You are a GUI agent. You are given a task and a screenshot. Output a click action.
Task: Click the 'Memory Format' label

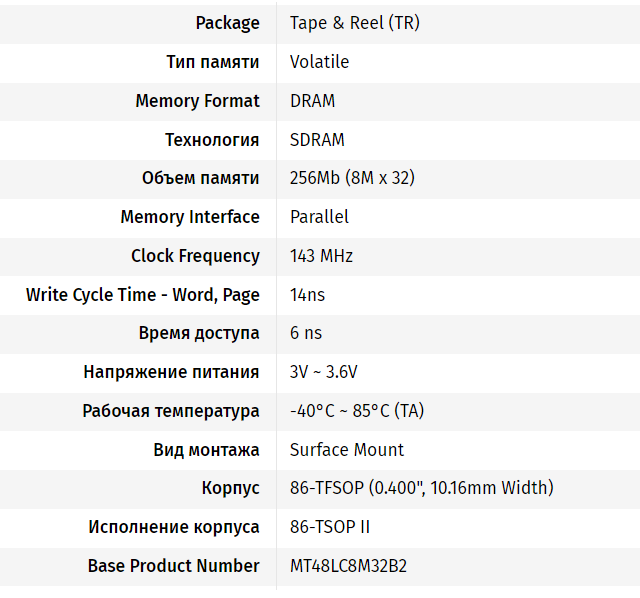[x=197, y=101]
